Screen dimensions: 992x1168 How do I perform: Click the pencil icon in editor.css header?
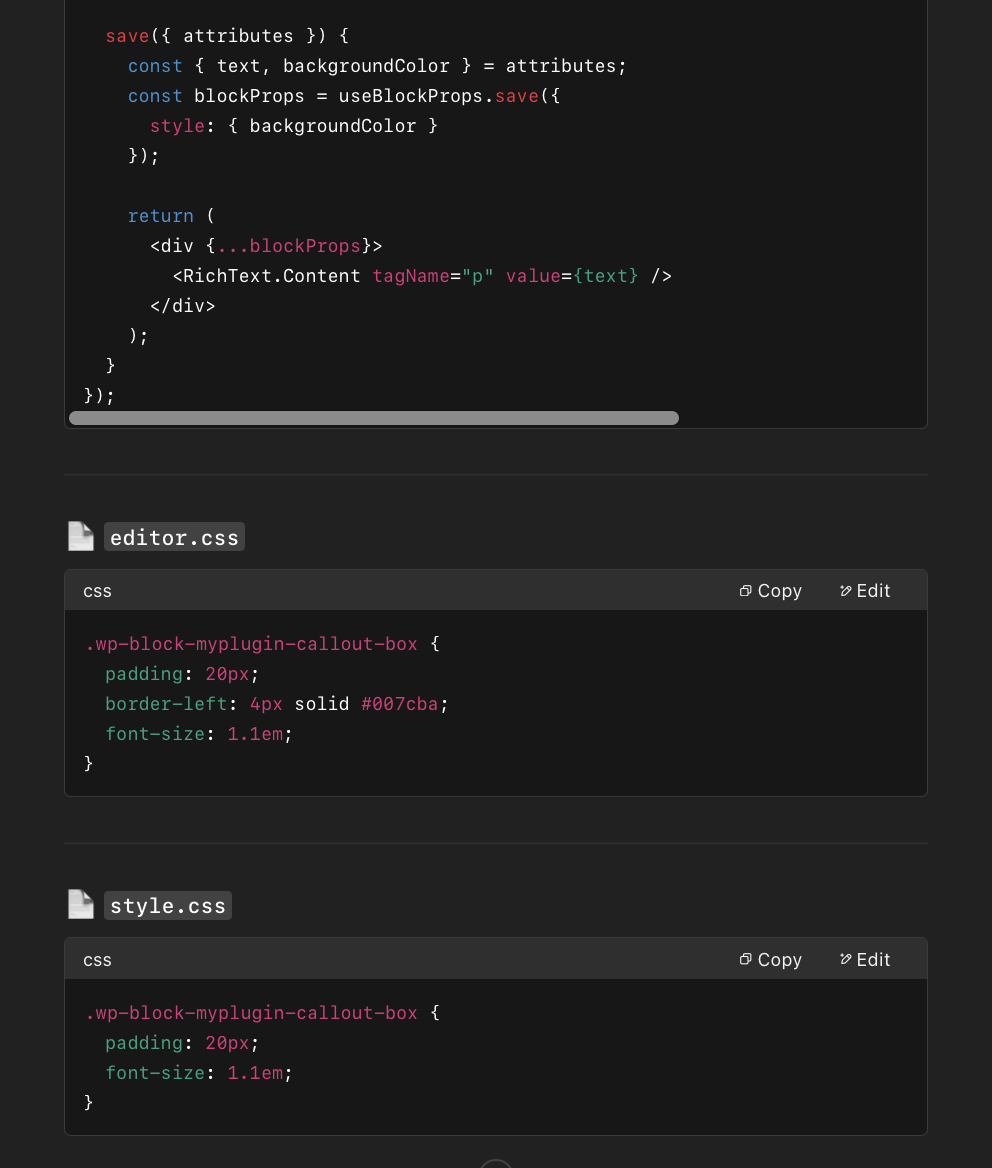pyautogui.click(x=845, y=591)
